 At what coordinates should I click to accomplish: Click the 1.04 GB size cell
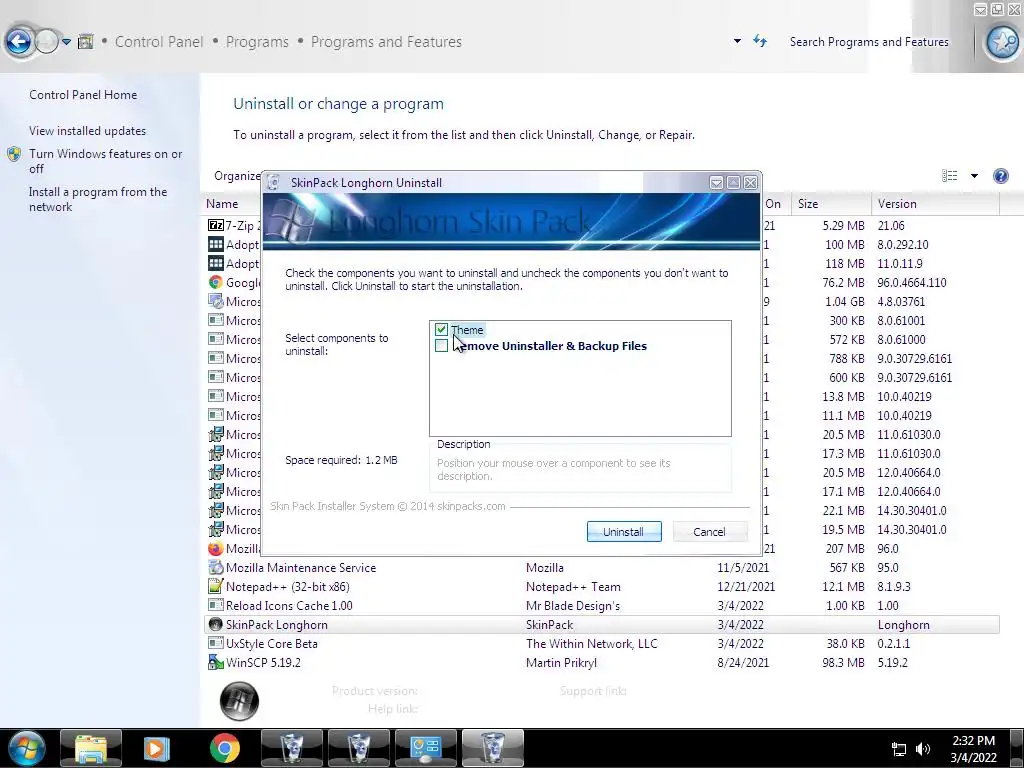click(844, 301)
